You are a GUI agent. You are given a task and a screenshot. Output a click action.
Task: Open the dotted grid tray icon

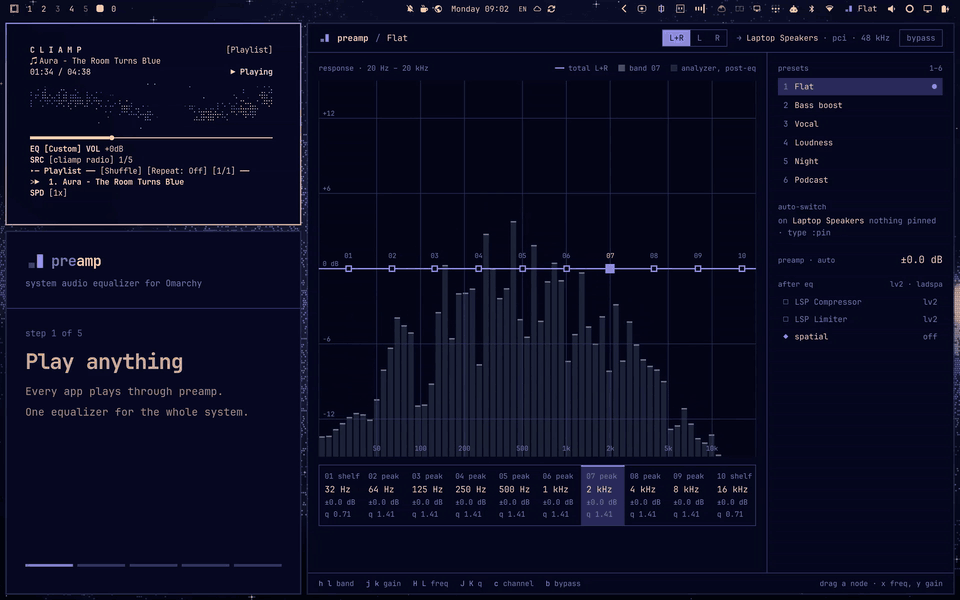point(776,9)
